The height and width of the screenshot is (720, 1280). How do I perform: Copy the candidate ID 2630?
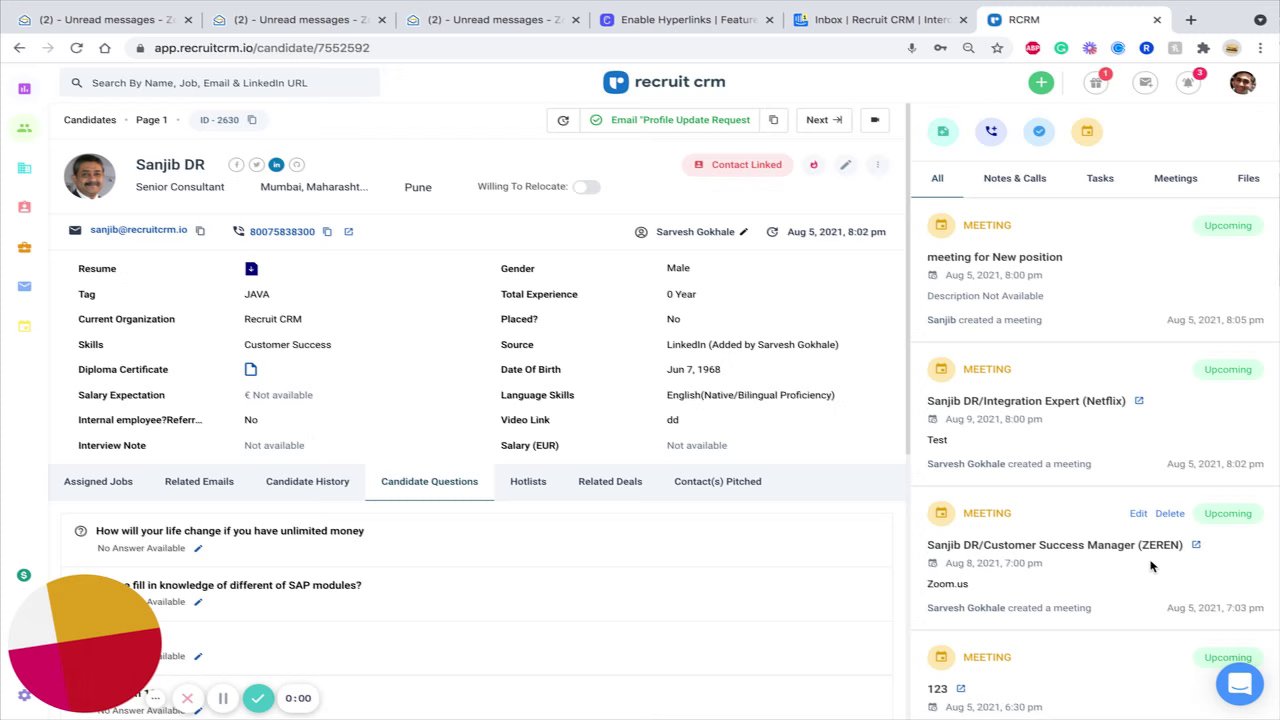coord(252,120)
